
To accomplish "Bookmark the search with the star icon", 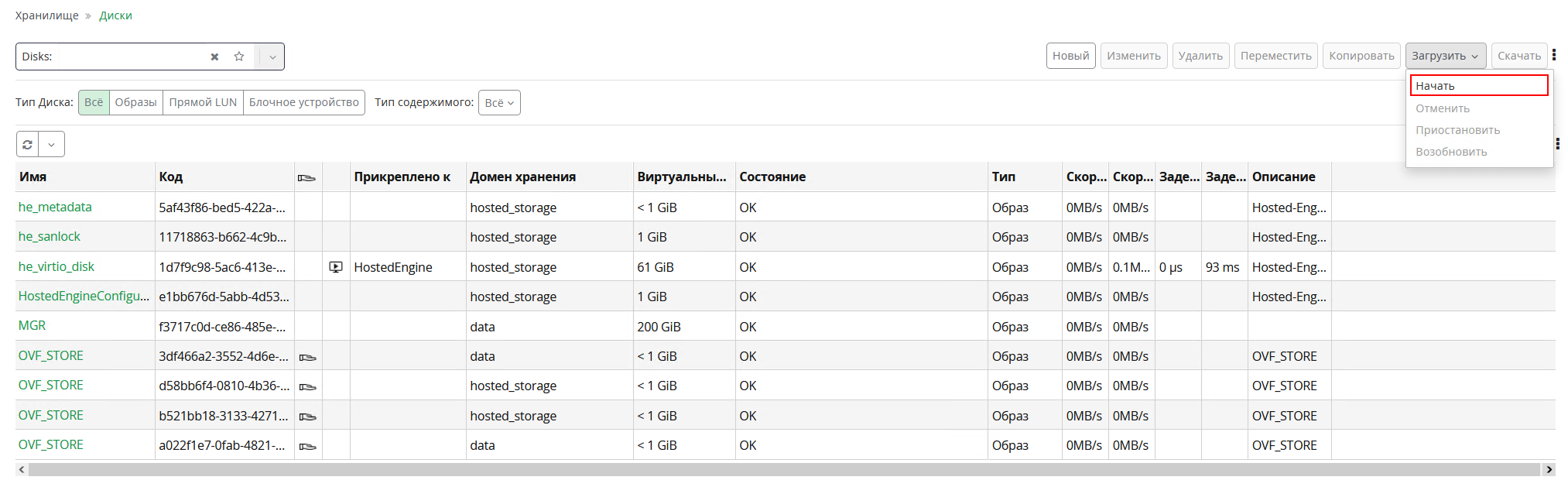I will pos(239,57).
